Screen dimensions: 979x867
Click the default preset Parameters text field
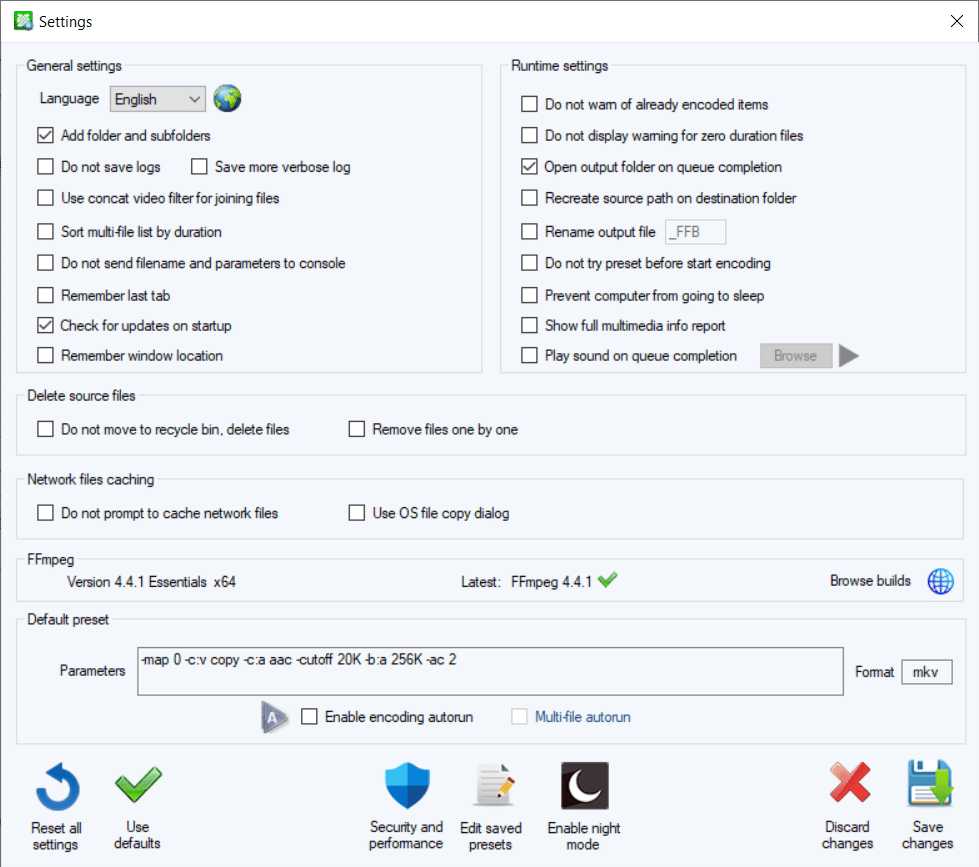pyautogui.click(x=490, y=671)
